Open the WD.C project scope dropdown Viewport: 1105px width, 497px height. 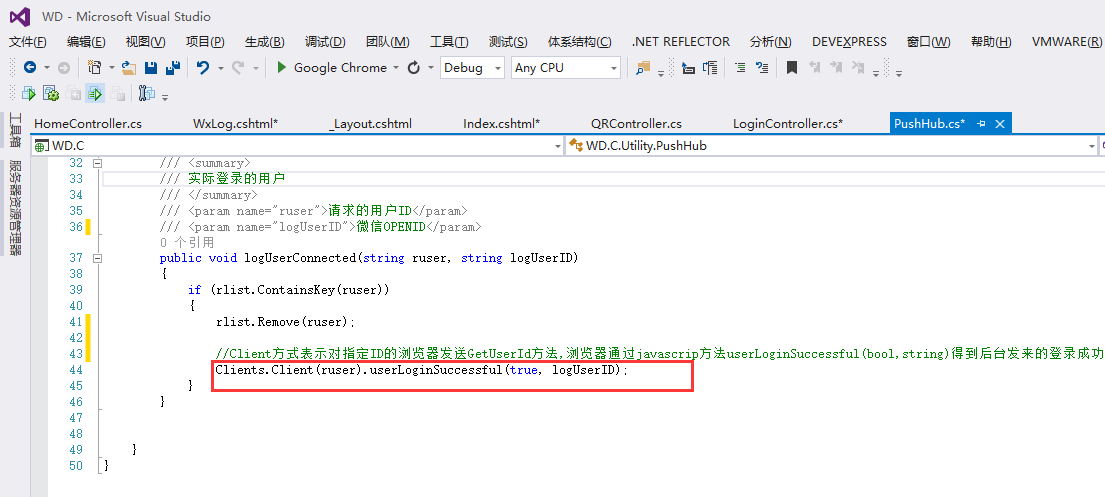[x=297, y=146]
